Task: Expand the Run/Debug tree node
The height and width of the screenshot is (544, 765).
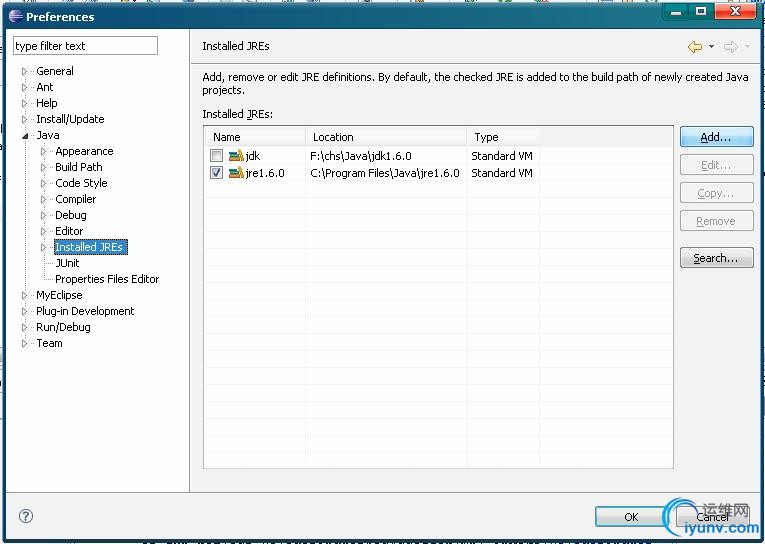Action: point(24,327)
